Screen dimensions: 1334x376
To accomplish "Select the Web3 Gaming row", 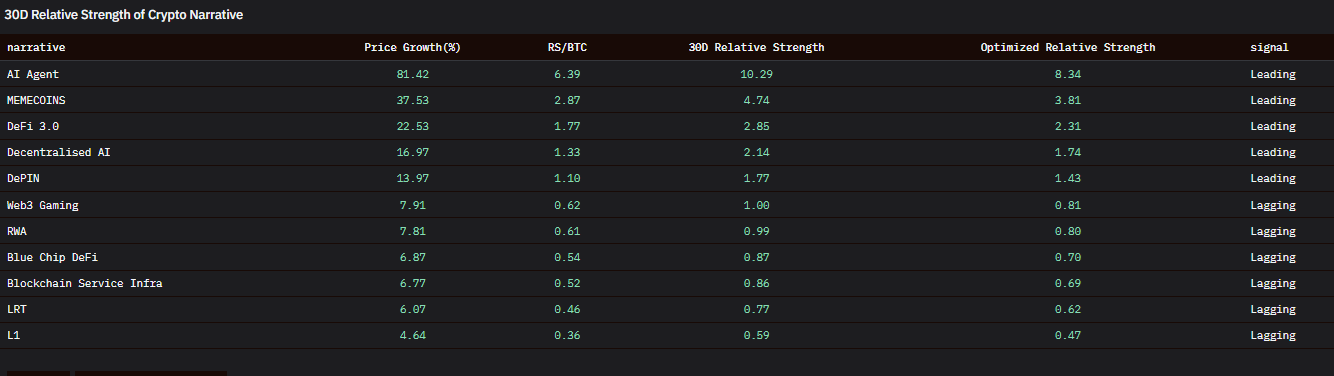I will [x=667, y=205].
